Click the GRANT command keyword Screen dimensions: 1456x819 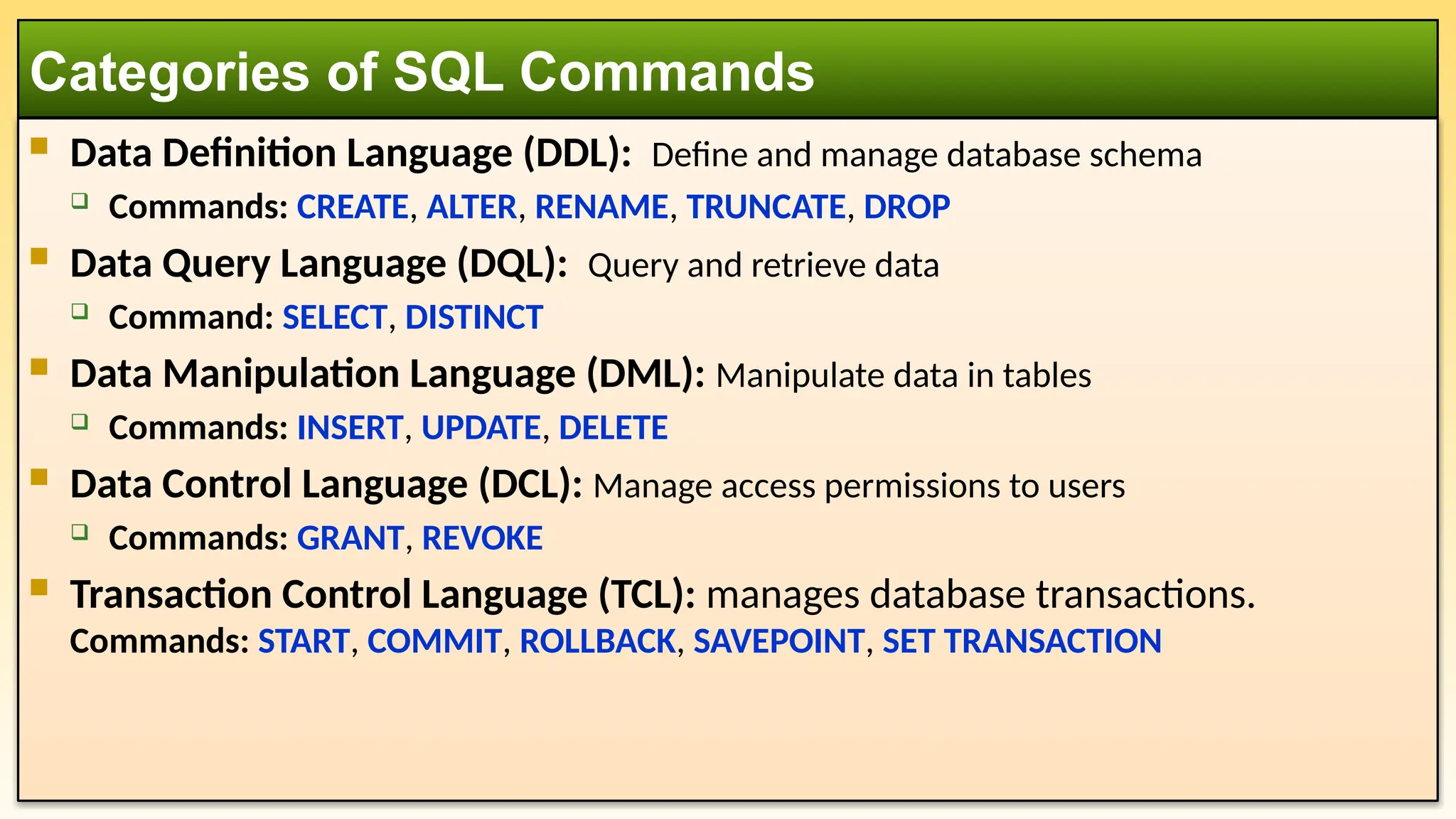click(x=350, y=537)
